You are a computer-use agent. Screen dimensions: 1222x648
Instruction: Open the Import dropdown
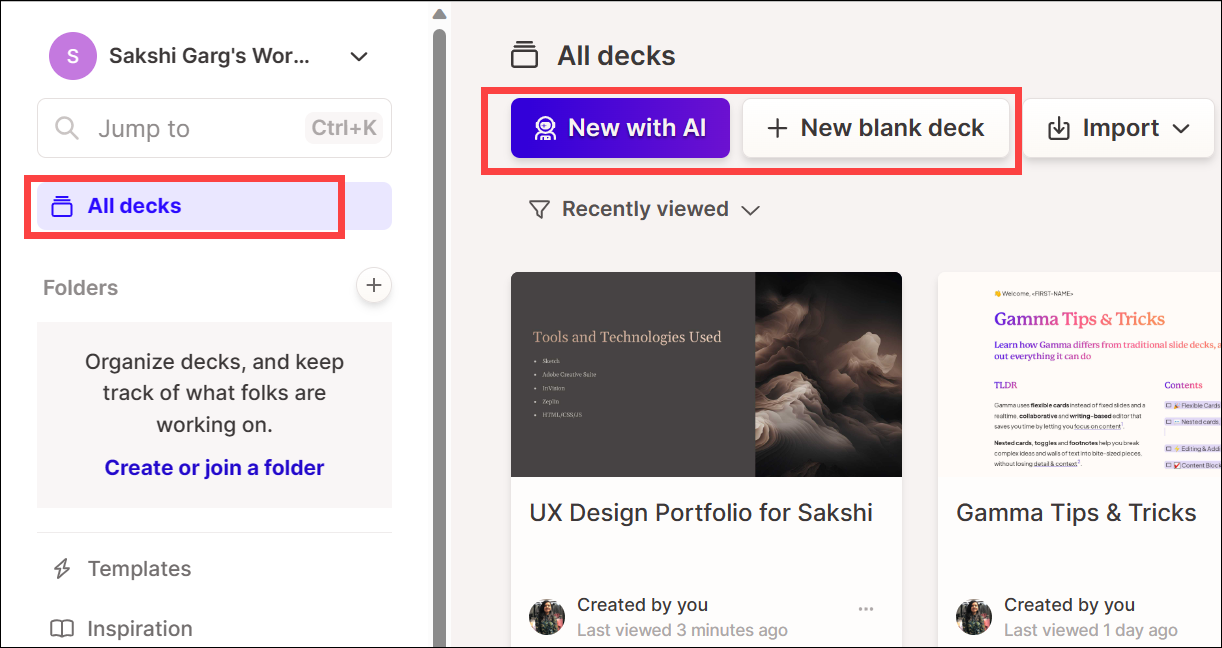click(x=1118, y=128)
